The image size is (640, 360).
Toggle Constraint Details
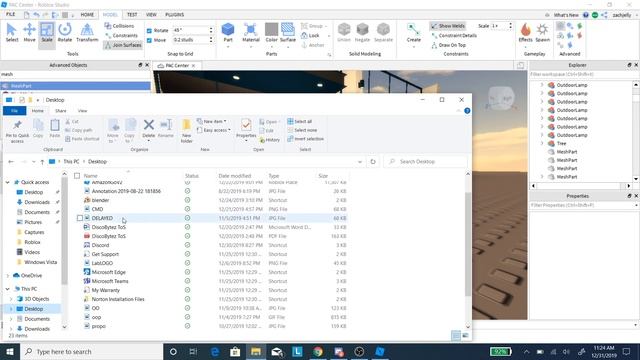click(x=454, y=36)
